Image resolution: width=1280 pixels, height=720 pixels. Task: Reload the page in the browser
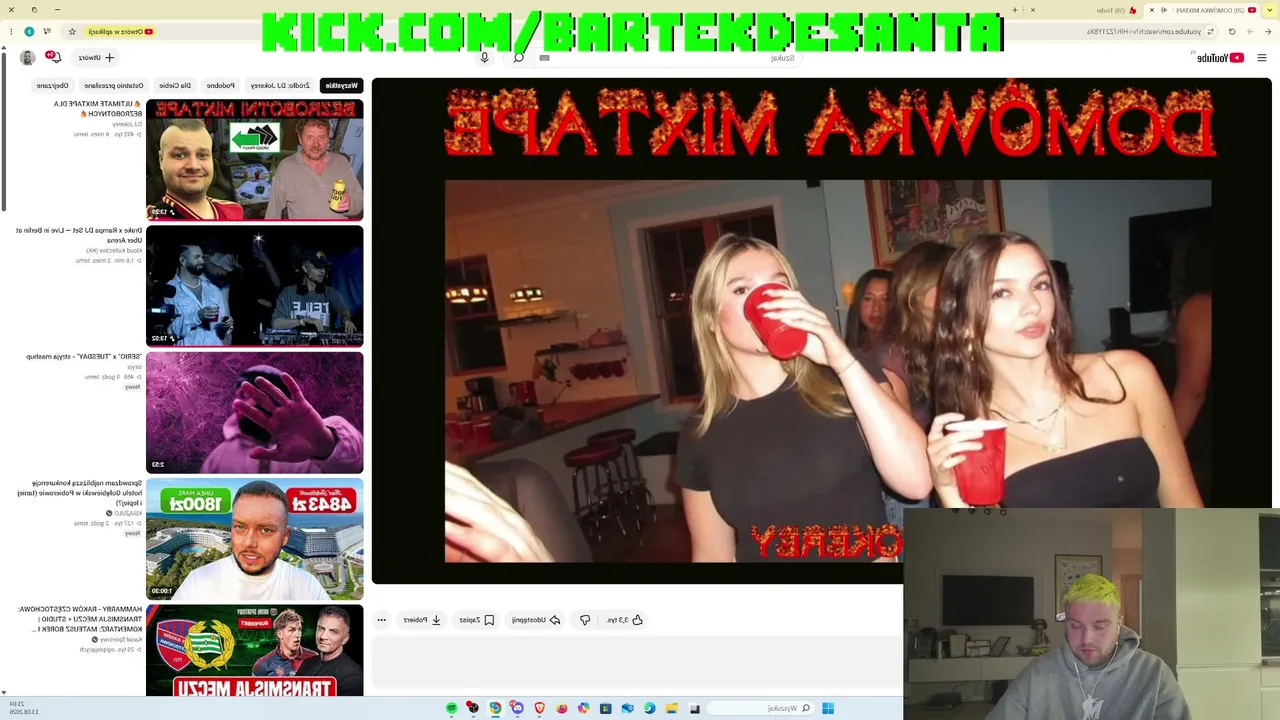pyautogui.click(x=1232, y=32)
